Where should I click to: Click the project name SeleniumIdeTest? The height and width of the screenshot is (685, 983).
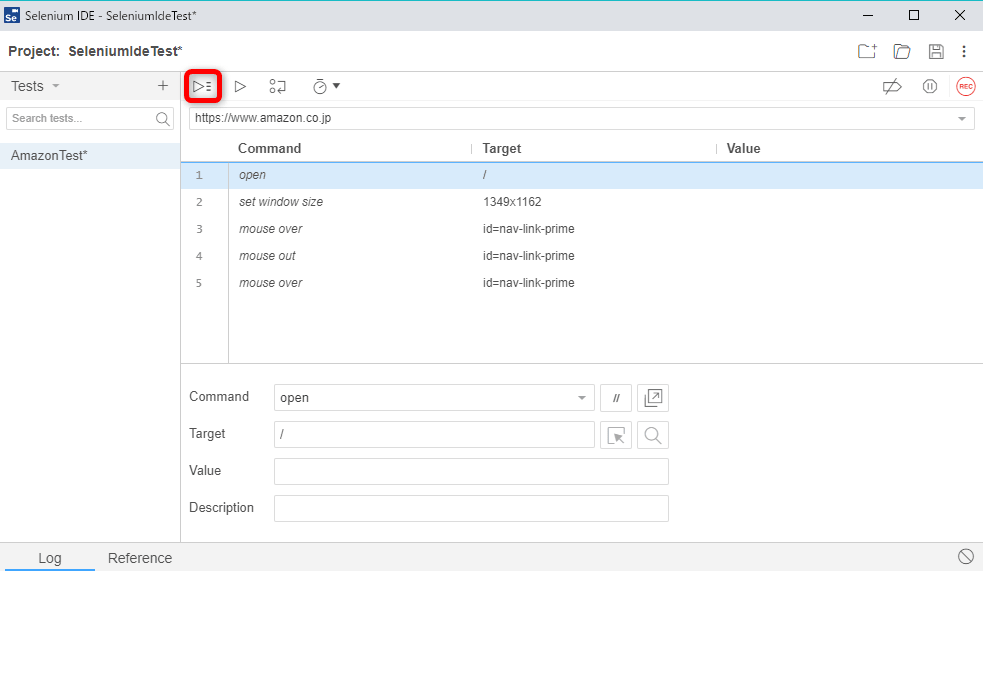125,51
